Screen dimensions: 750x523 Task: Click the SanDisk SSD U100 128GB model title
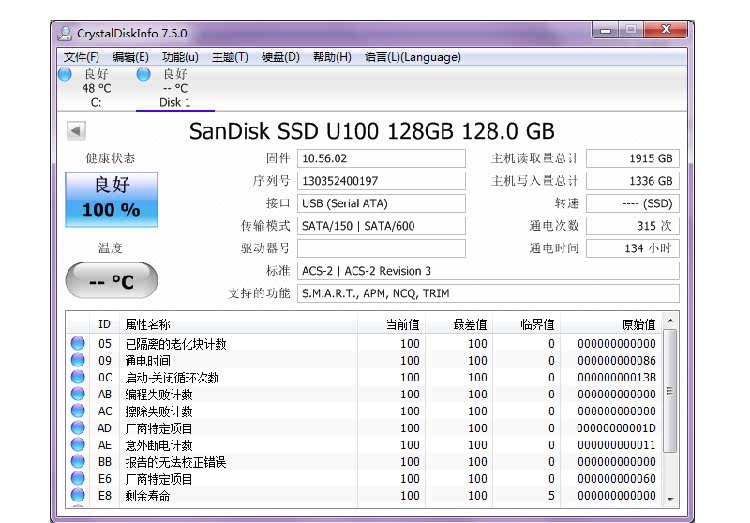[372, 131]
